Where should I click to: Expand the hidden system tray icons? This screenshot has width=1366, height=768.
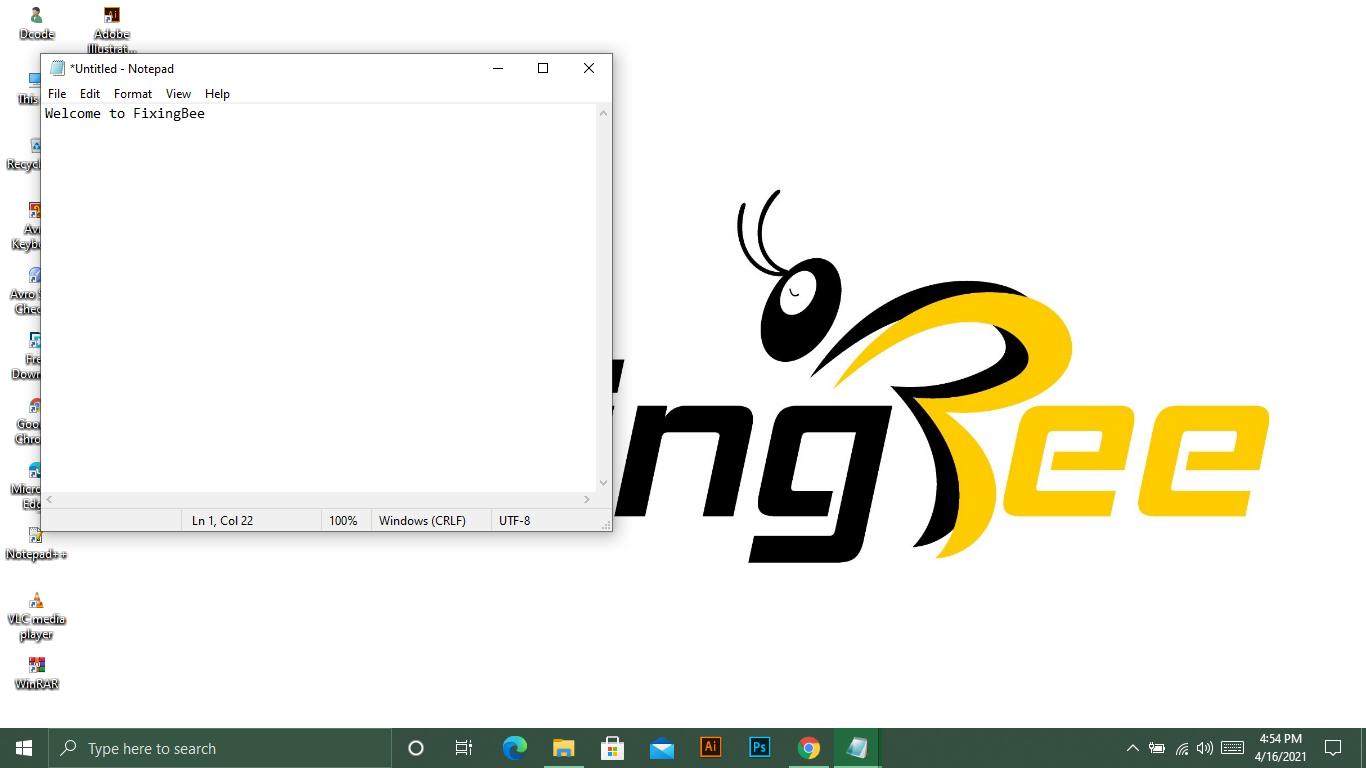click(x=1132, y=748)
